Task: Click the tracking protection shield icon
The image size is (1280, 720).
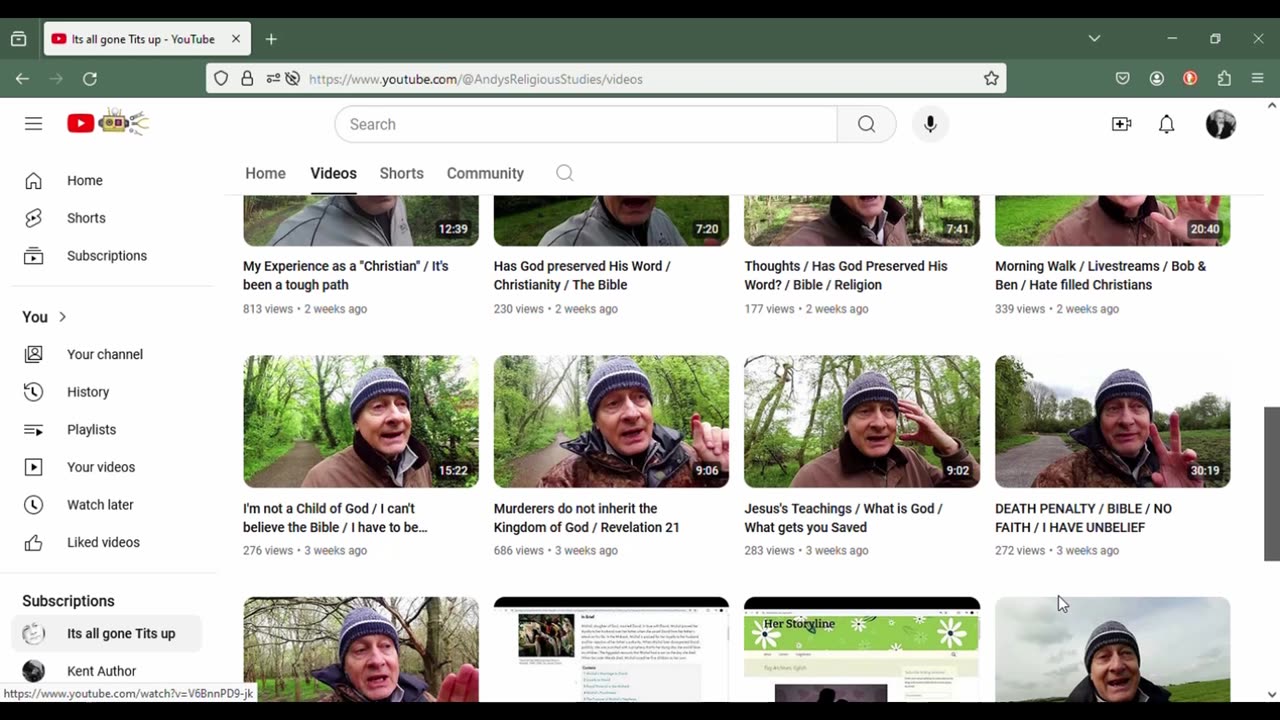Action: tap(221, 78)
